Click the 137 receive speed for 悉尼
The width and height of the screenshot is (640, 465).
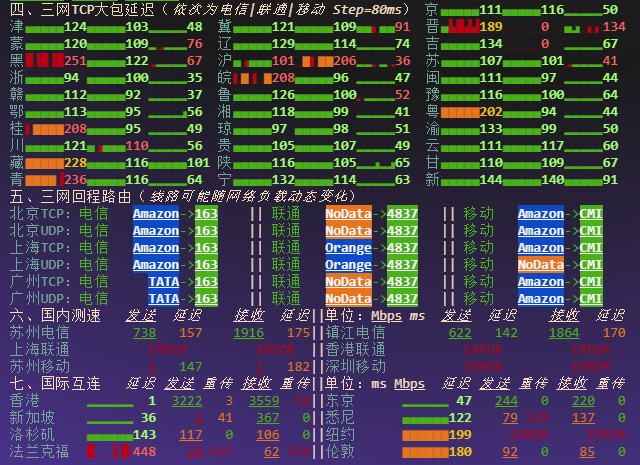[583, 418]
